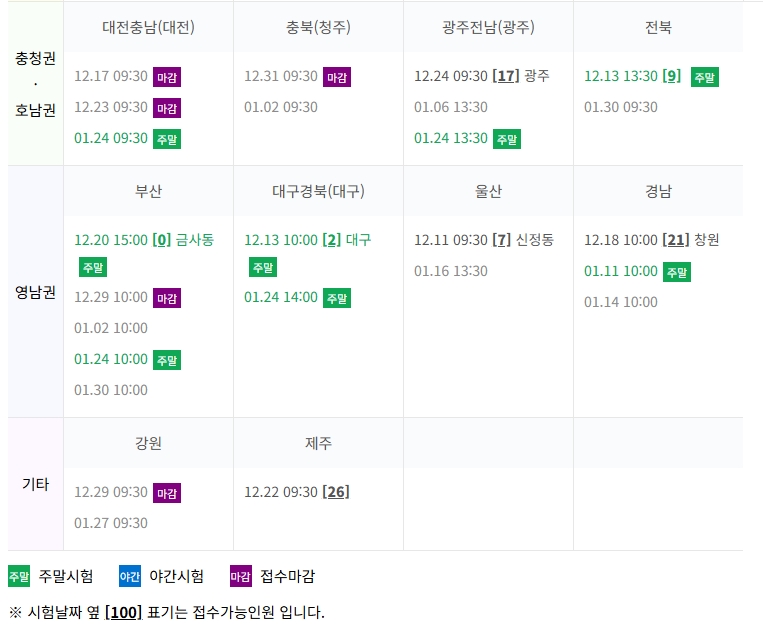This screenshot has width=763, height=628.
Task: Click the 대전충남(대전) column header
Action: pyautogui.click(x=148, y=27)
